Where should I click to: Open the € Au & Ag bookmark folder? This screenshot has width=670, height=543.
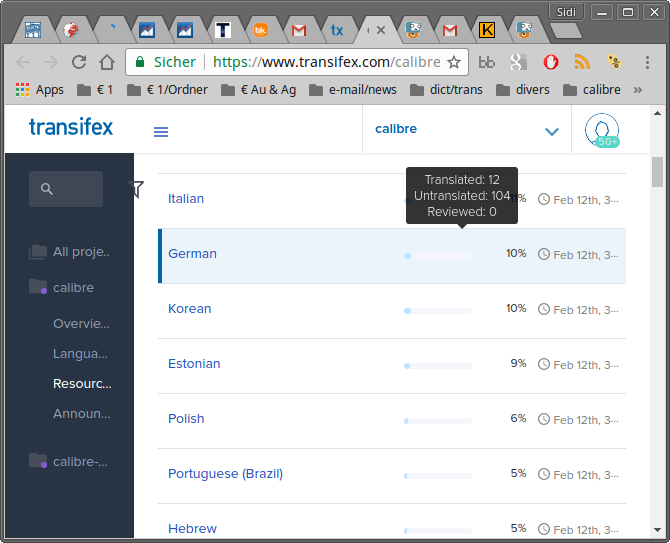[x=259, y=90]
